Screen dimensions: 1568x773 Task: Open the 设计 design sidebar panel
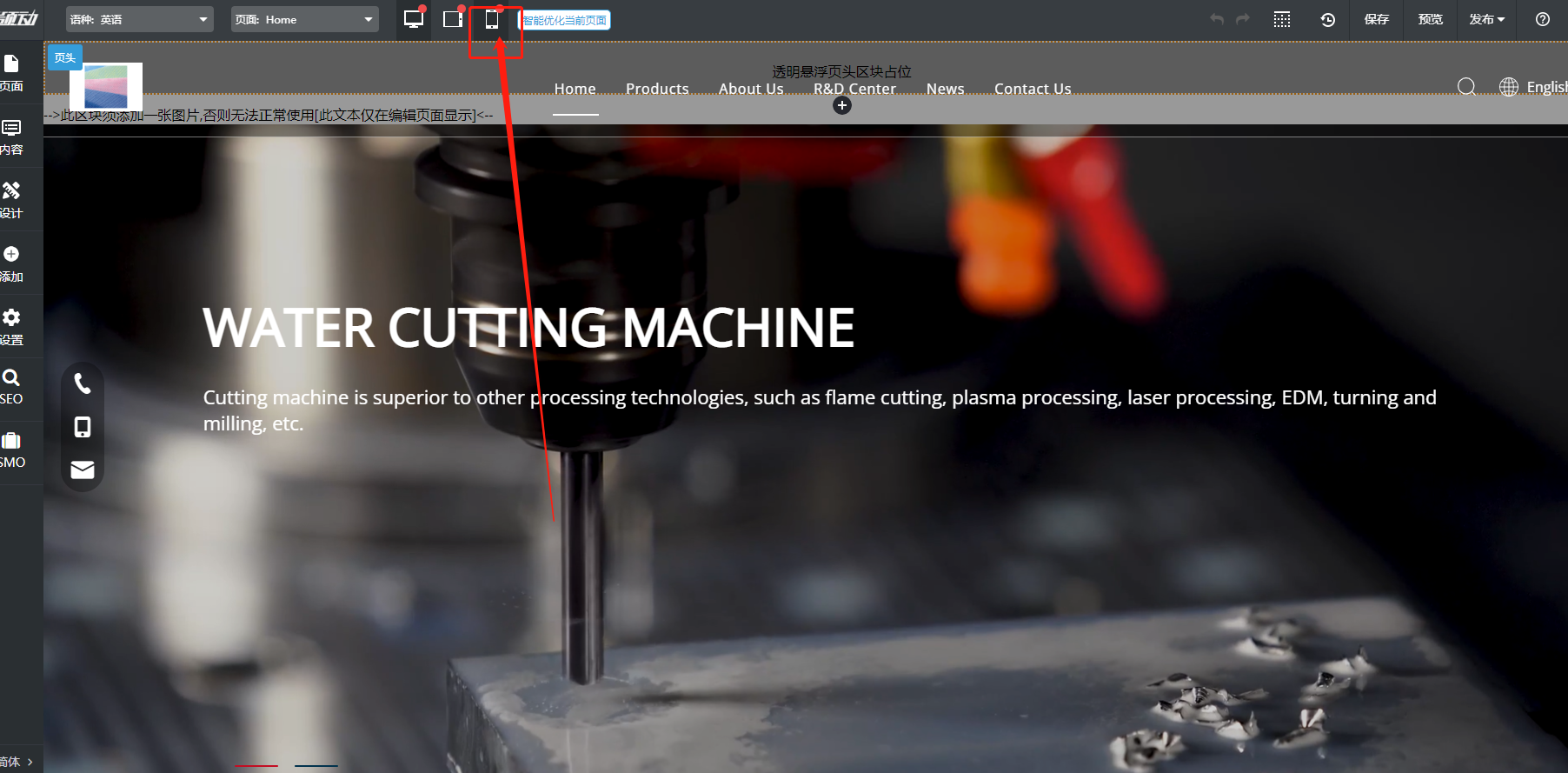(12, 200)
